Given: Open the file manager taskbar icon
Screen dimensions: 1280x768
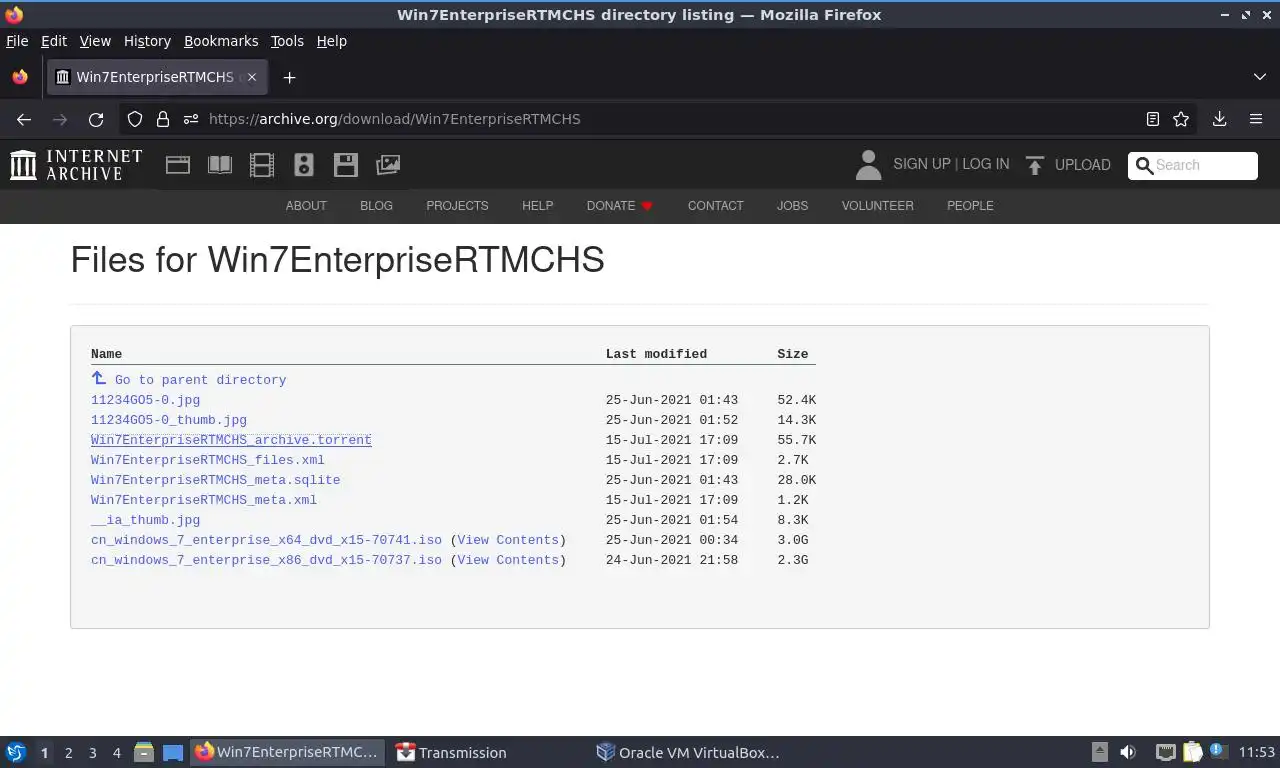Looking at the screenshot, I should click(144, 752).
